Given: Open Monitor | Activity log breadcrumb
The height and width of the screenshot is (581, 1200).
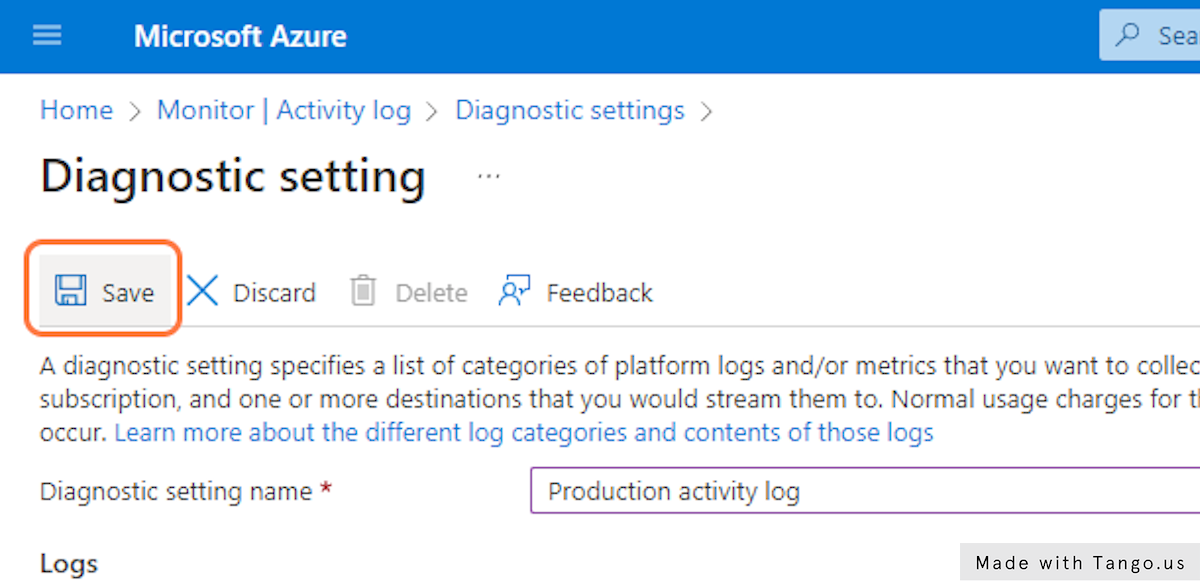Looking at the screenshot, I should [284, 110].
